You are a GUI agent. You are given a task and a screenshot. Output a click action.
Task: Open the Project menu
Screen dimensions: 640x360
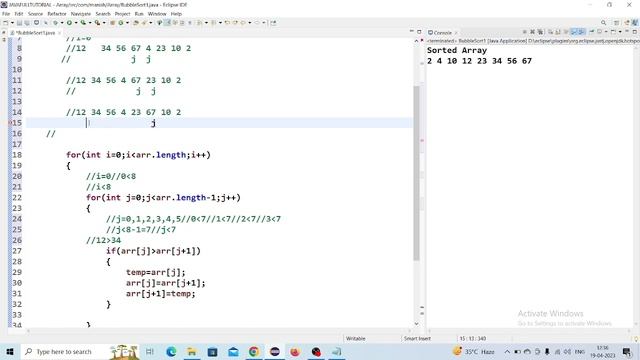point(122,14)
